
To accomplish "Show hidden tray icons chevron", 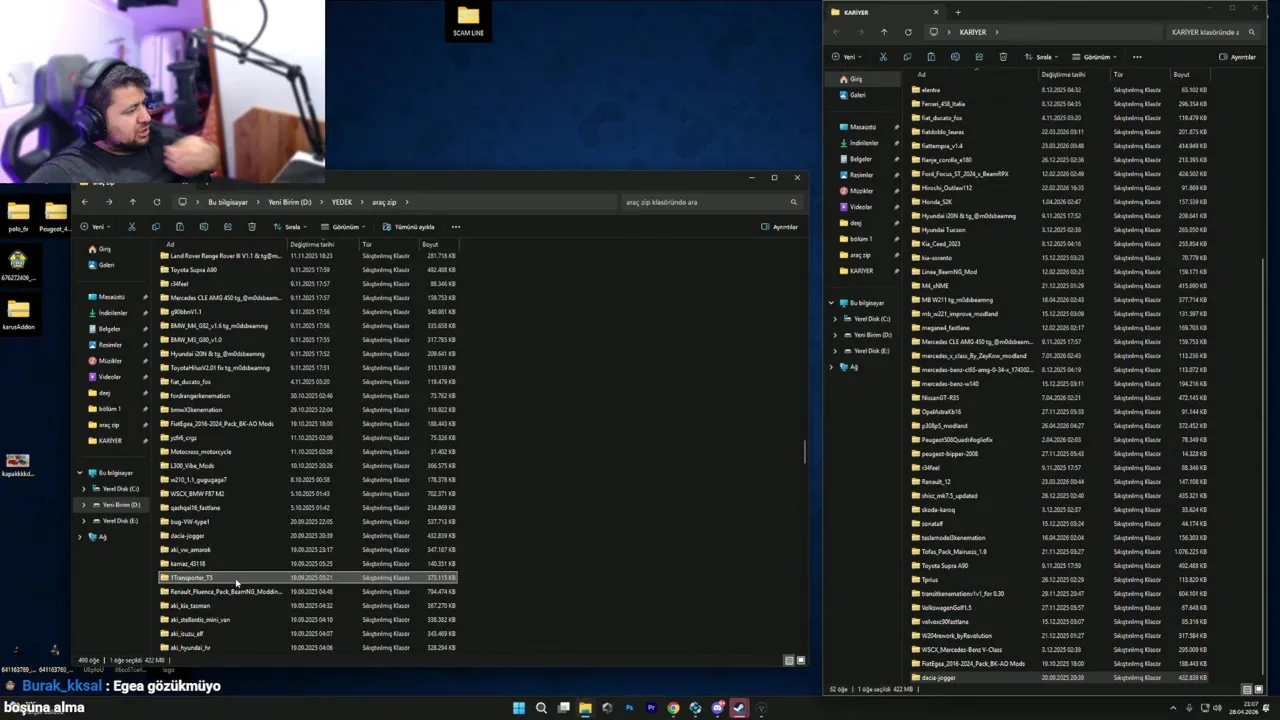I will pos(1172,708).
